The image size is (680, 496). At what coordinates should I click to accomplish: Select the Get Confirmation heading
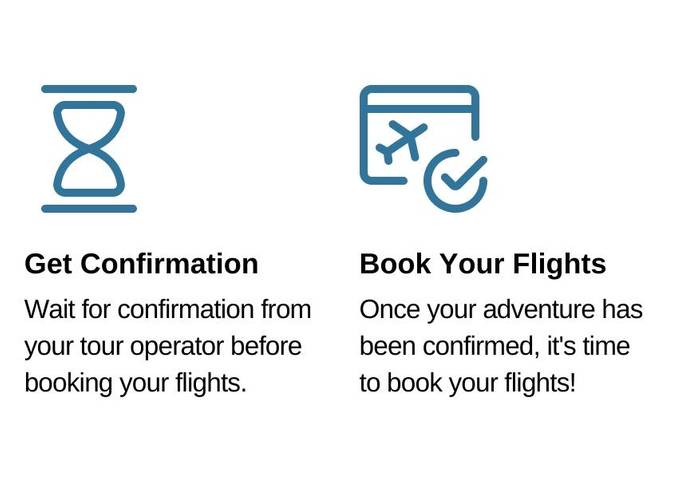coord(141,264)
